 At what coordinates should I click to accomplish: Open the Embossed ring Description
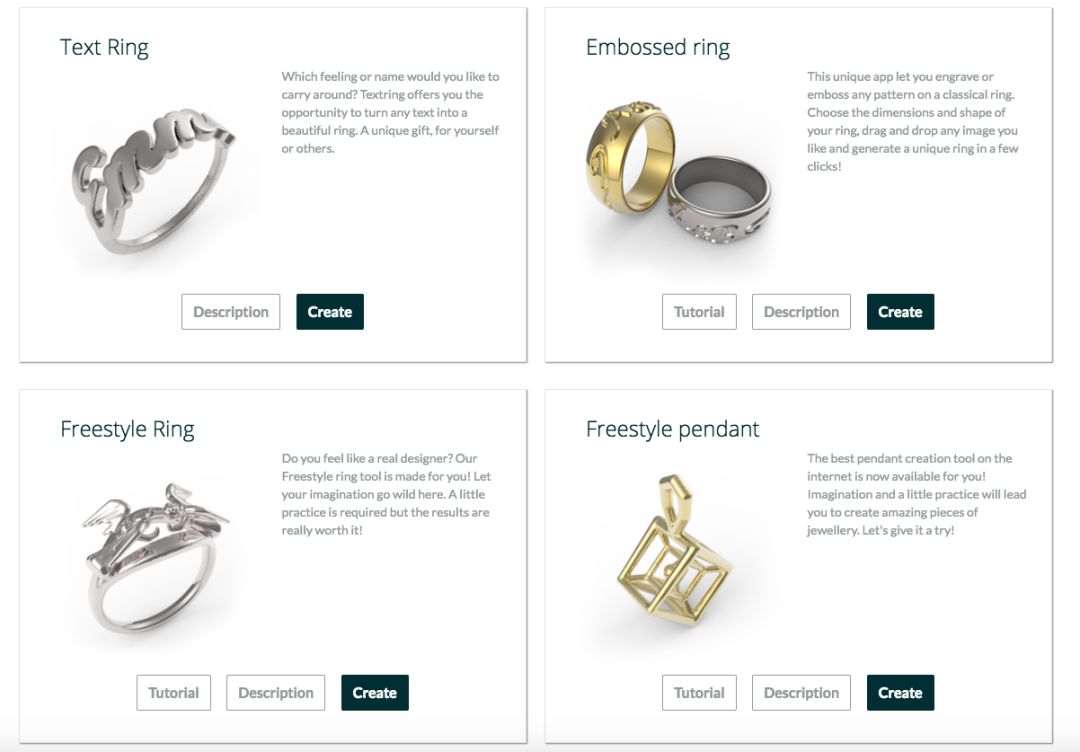pyautogui.click(x=801, y=312)
